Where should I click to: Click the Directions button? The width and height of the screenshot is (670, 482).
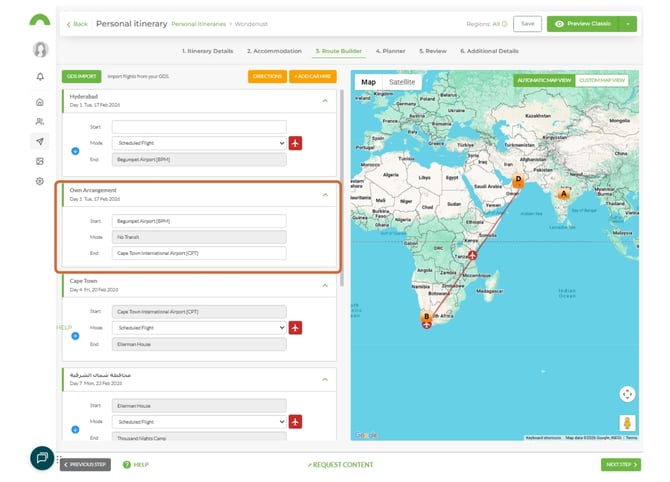(x=267, y=76)
